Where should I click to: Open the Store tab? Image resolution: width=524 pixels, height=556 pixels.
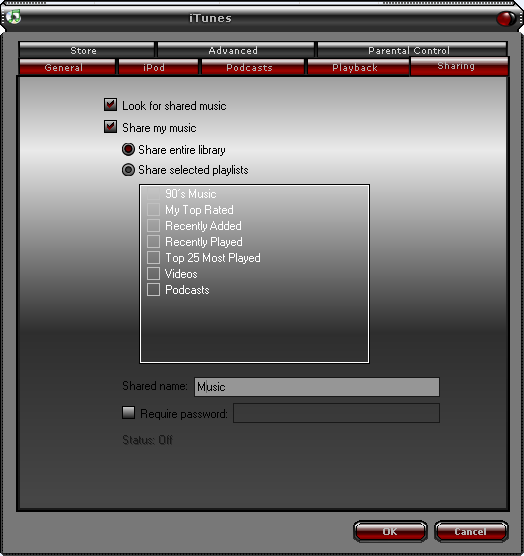87,50
